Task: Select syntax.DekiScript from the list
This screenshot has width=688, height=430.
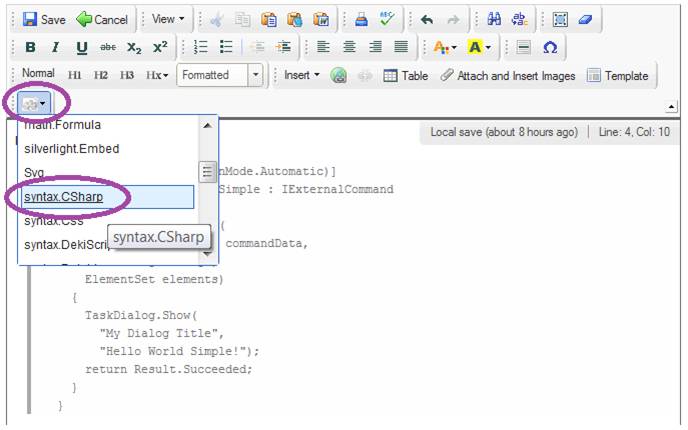Action: pos(66,244)
